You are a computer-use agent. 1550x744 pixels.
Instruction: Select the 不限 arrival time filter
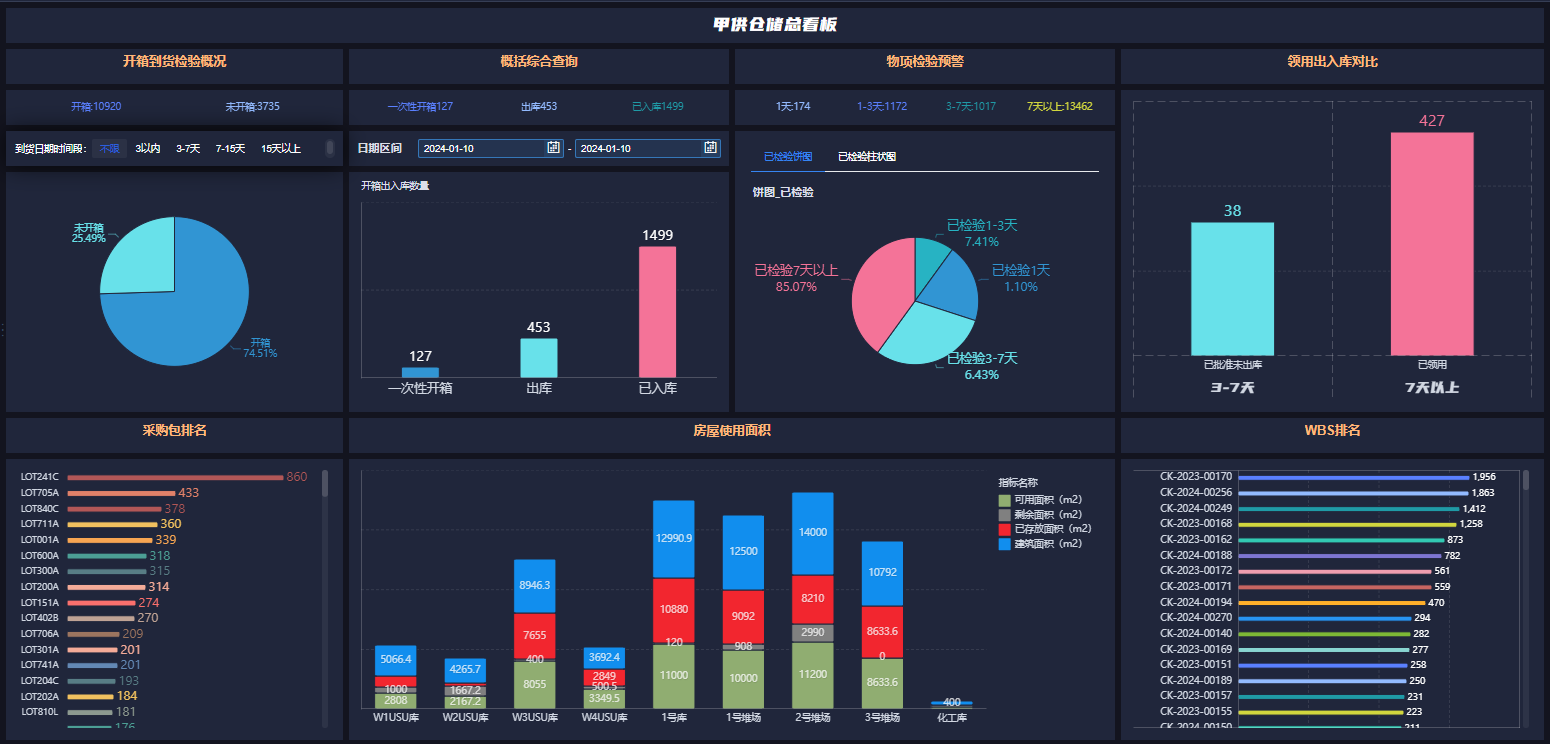tap(109, 149)
